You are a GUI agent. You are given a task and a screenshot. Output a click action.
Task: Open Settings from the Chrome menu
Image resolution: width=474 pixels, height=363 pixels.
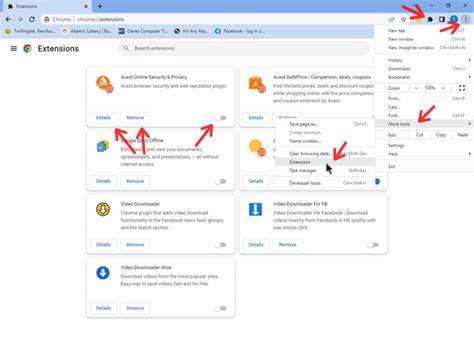point(424,146)
